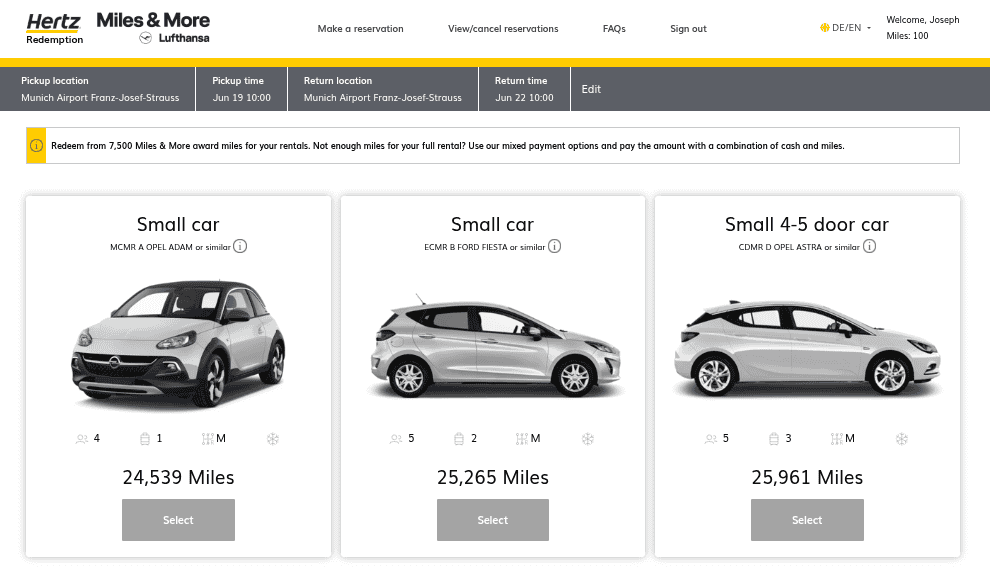990x572 pixels.
Task: Select the Opel Adam for 24,539 Miles
Action: coord(178,520)
